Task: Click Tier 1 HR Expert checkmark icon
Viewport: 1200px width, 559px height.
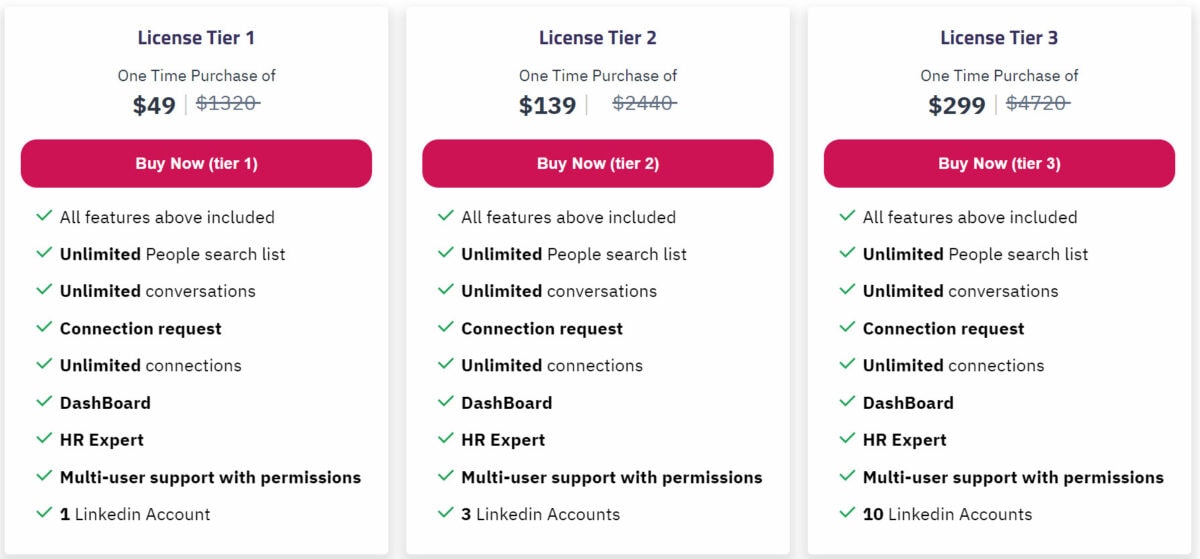Action: pos(44,438)
